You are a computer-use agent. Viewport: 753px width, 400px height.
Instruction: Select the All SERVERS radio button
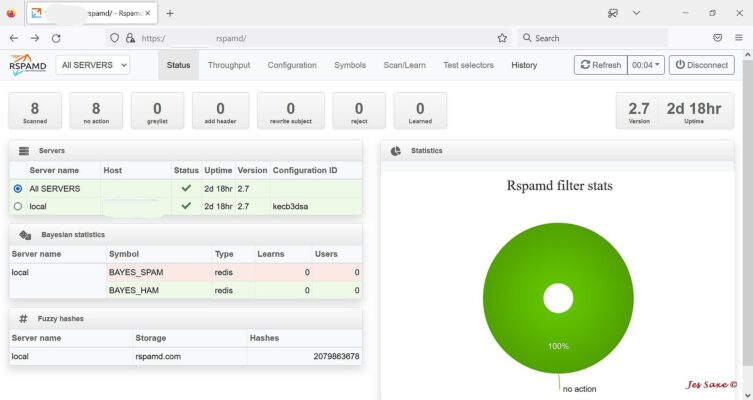pyautogui.click(x=18, y=189)
